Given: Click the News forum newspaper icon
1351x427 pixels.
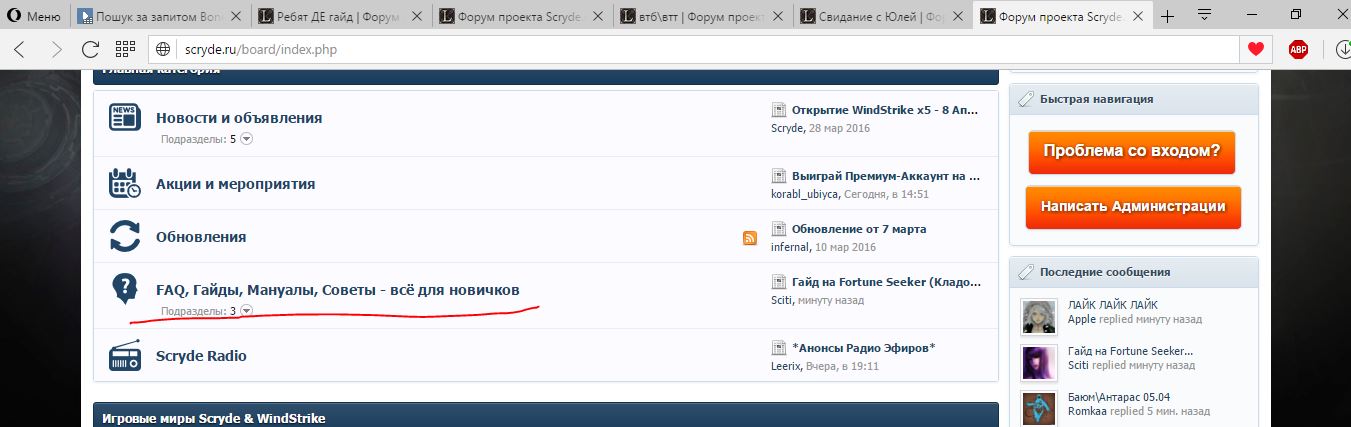Looking at the screenshot, I should [124, 118].
